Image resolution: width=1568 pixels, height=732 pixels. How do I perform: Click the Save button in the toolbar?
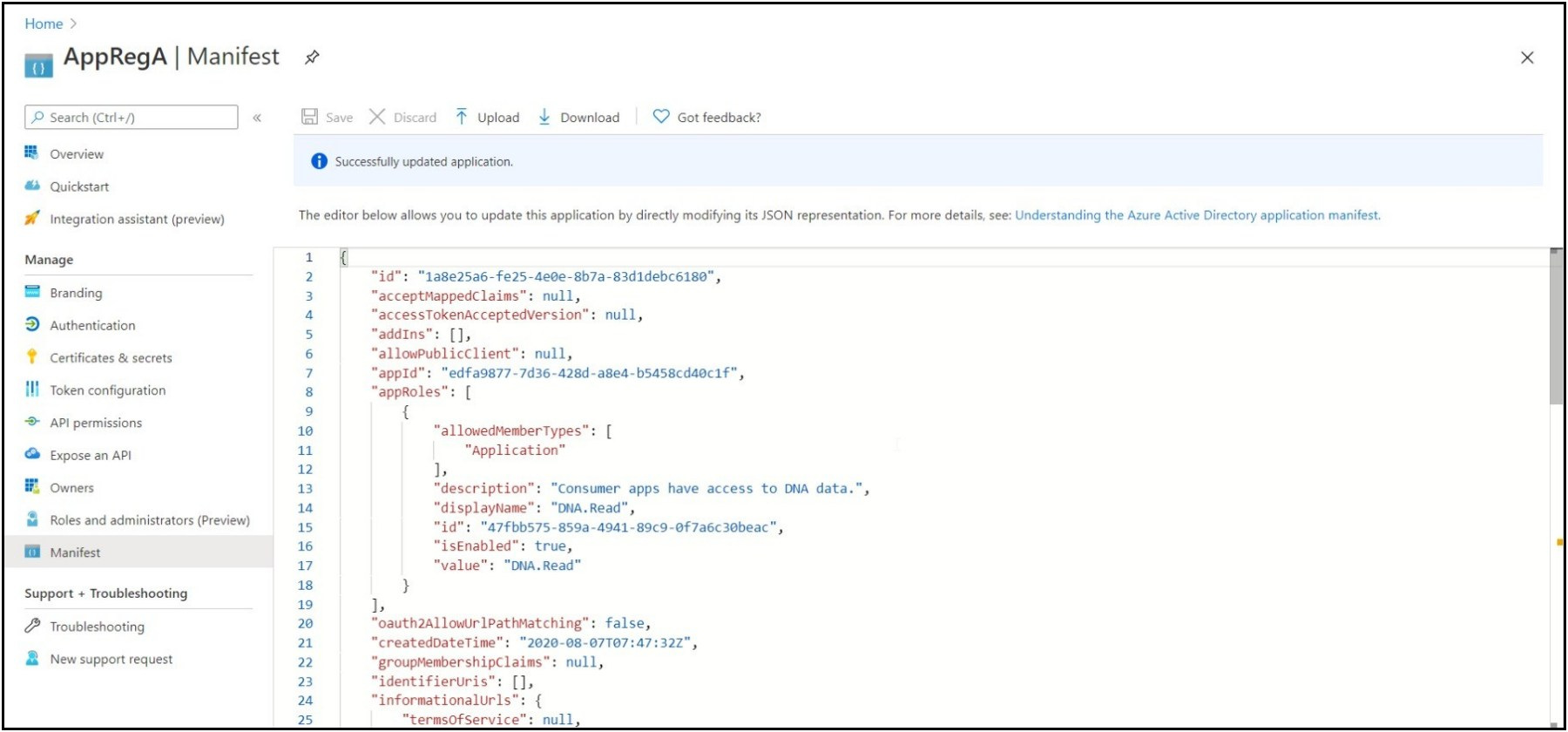tap(328, 117)
